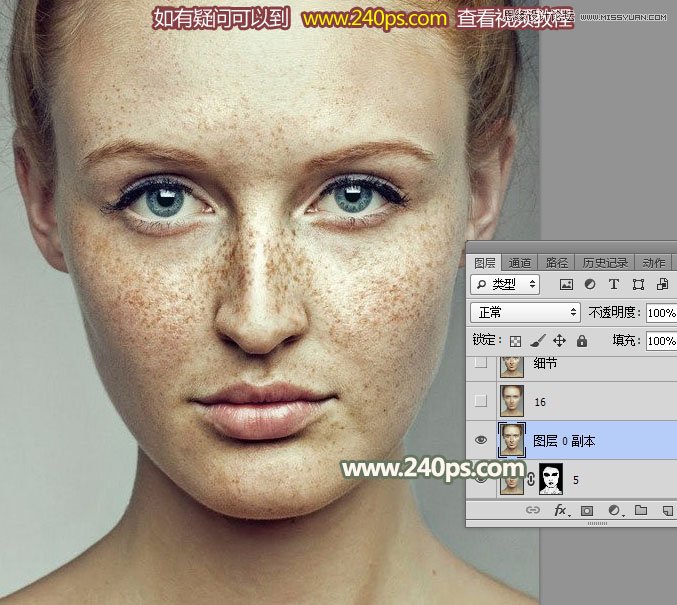Show the layer named 16
677x605 pixels.
click(x=481, y=401)
